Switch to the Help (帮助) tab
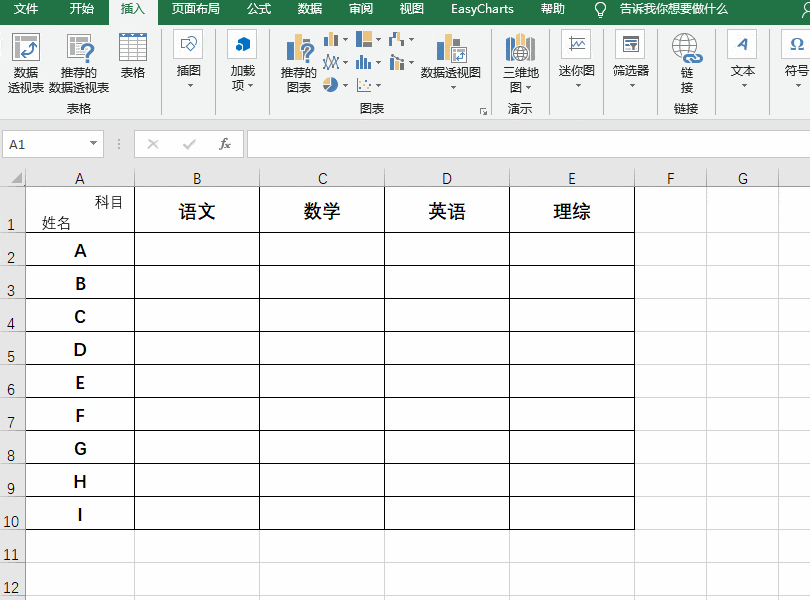The width and height of the screenshot is (810, 600). (552, 9)
